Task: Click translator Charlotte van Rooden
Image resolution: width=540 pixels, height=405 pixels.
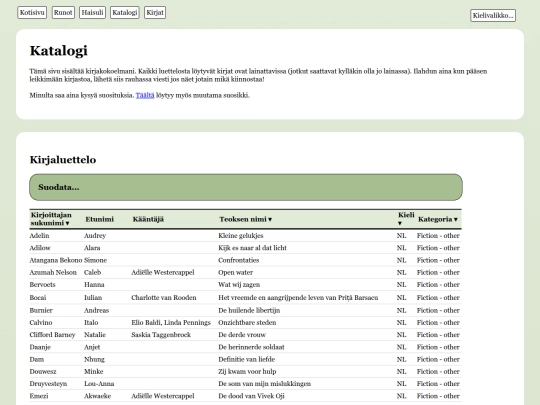Action: pos(164,298)
